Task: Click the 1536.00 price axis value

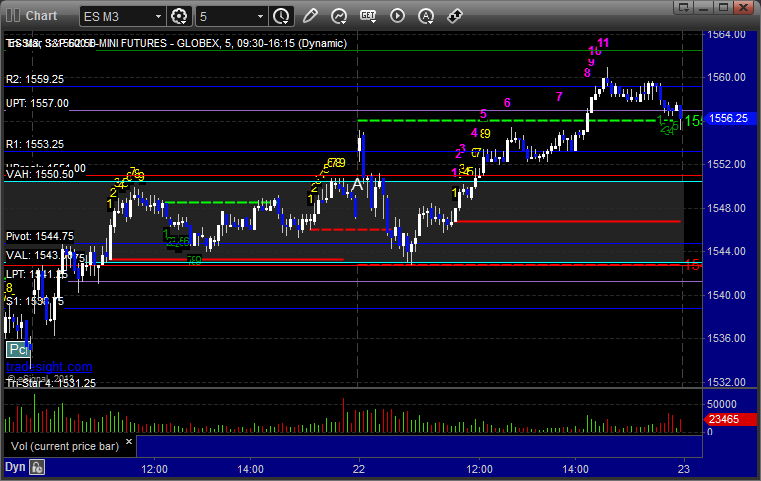Action: click(726, 338)
